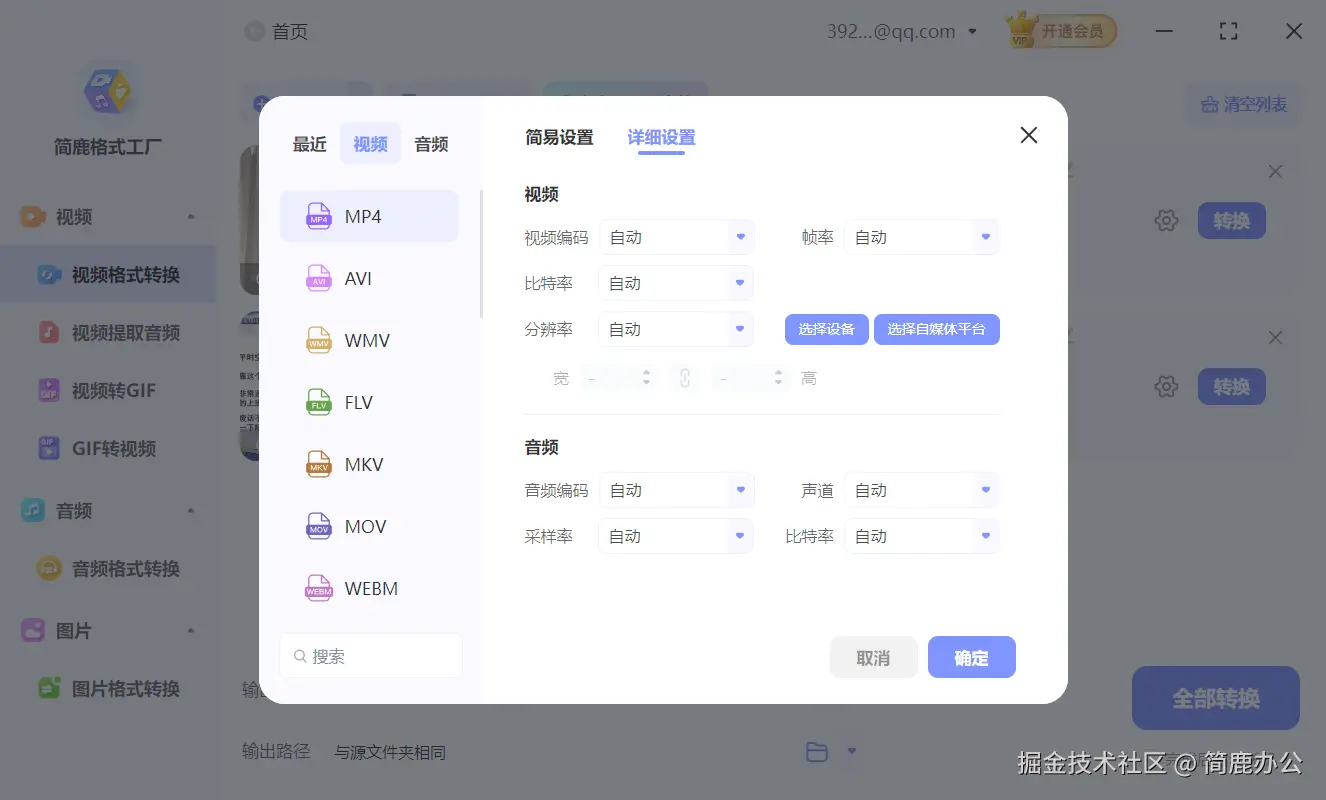Open settings gear for first file
The image size is (1326, 800).
(1166, 221)
